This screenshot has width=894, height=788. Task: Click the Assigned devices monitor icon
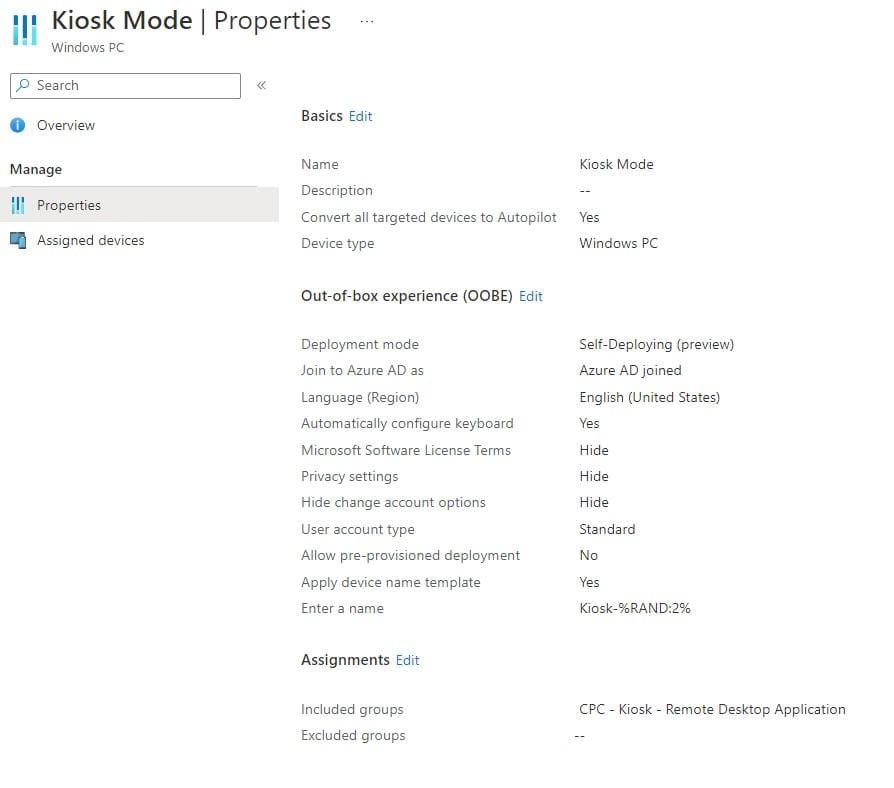click(x=18, y=240)
